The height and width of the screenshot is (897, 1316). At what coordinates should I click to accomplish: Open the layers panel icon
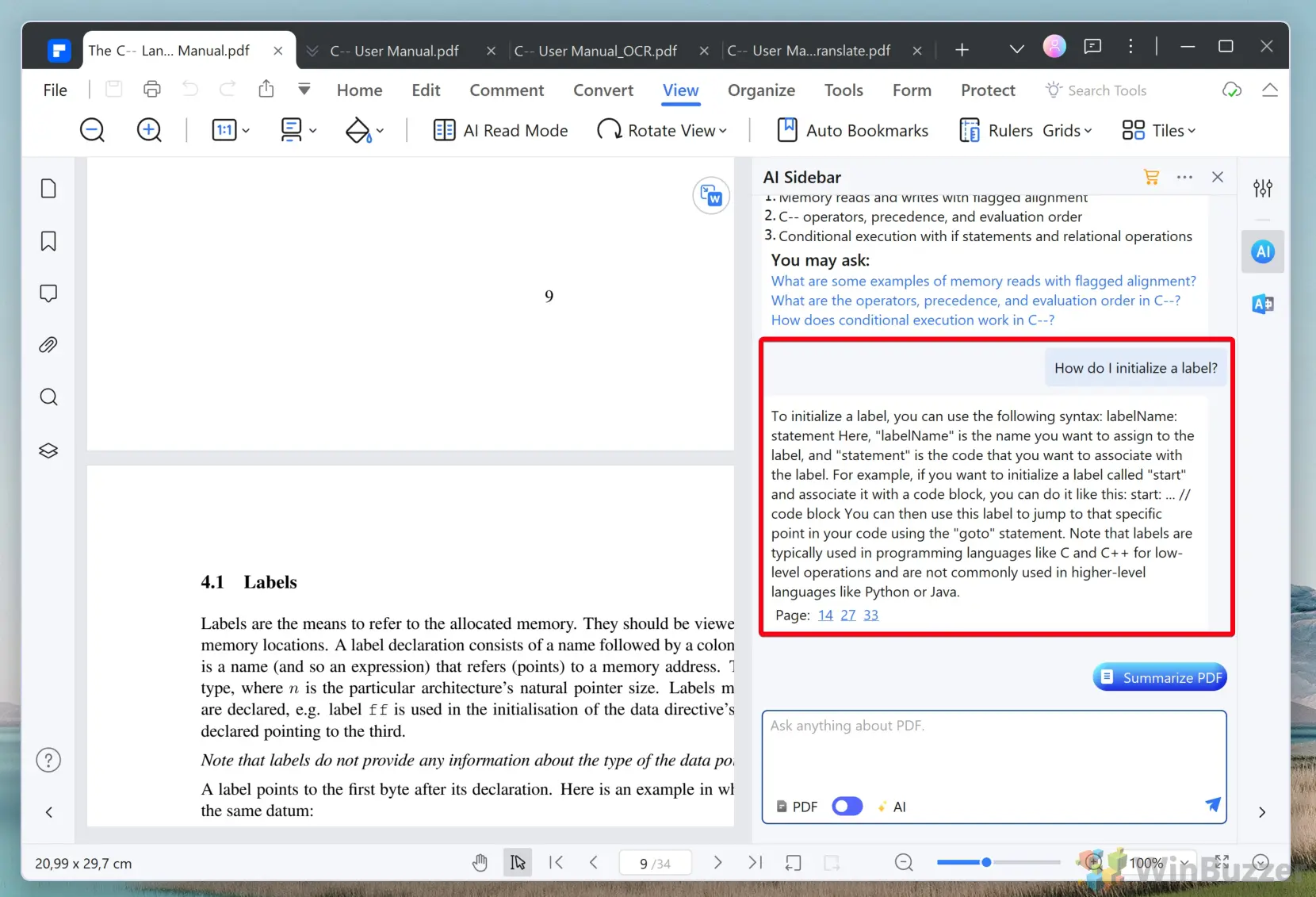(x=48, y=450)
